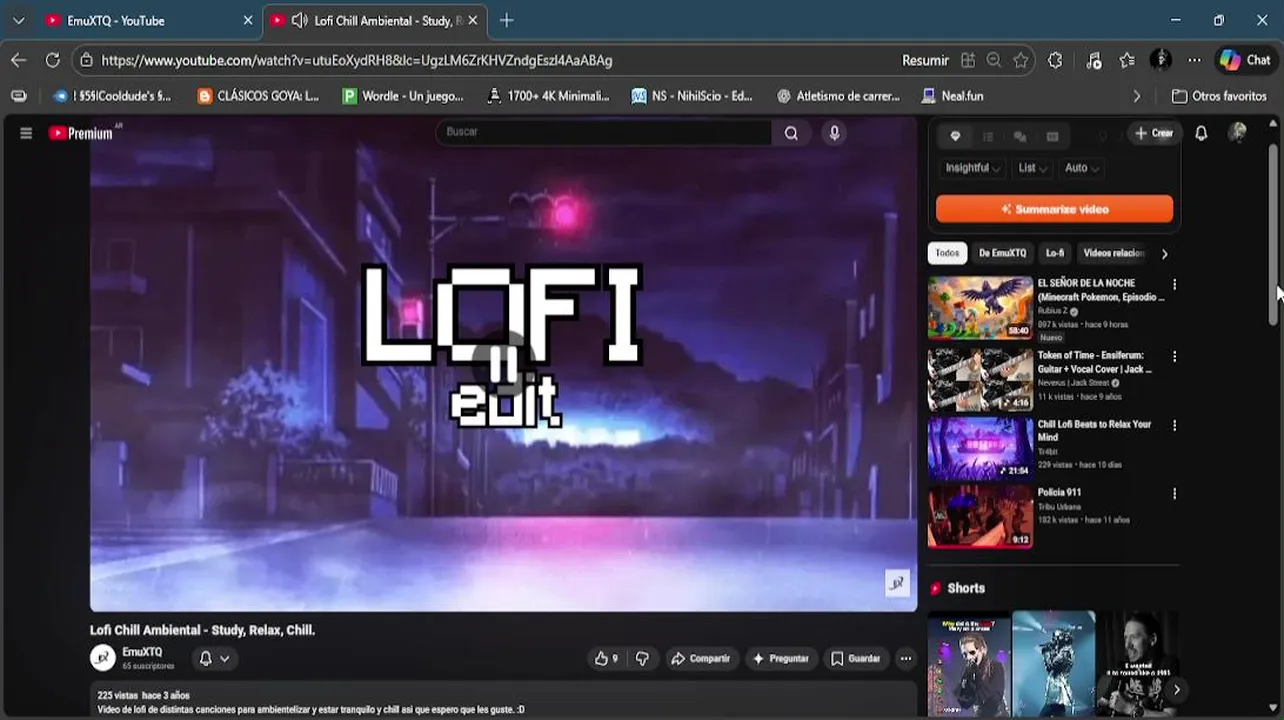Screen dimensions: 1284x720
Task: Start voice search with the microphone
Action: [834, 133]
